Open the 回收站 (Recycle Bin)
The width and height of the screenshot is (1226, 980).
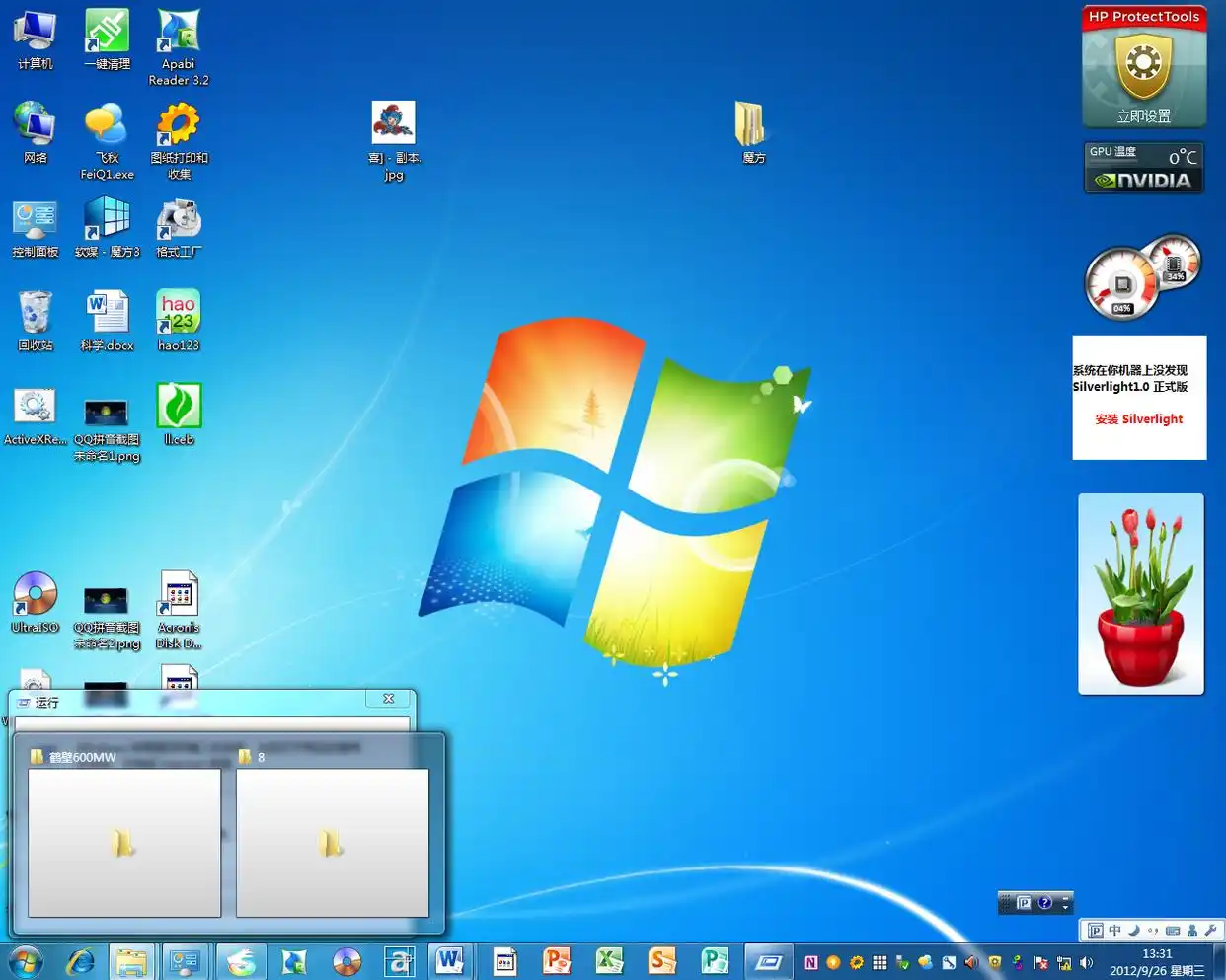tap(35, 314)
